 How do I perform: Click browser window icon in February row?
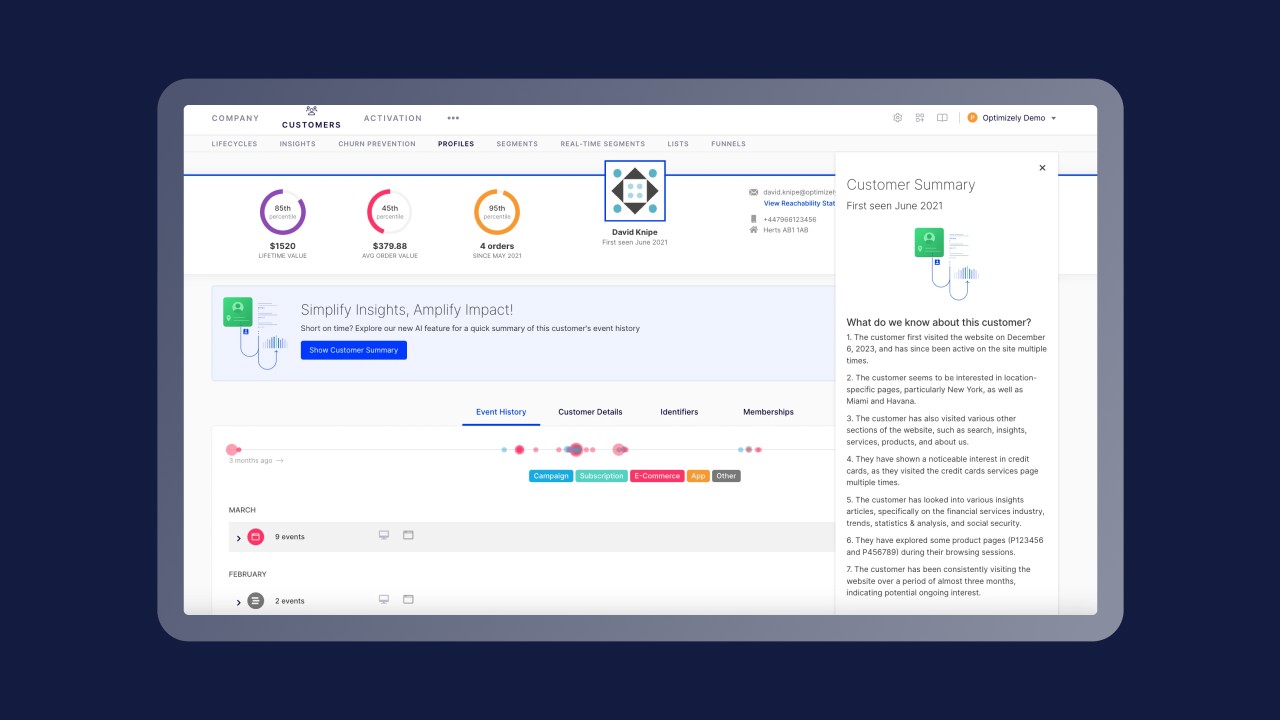point(408,600)
